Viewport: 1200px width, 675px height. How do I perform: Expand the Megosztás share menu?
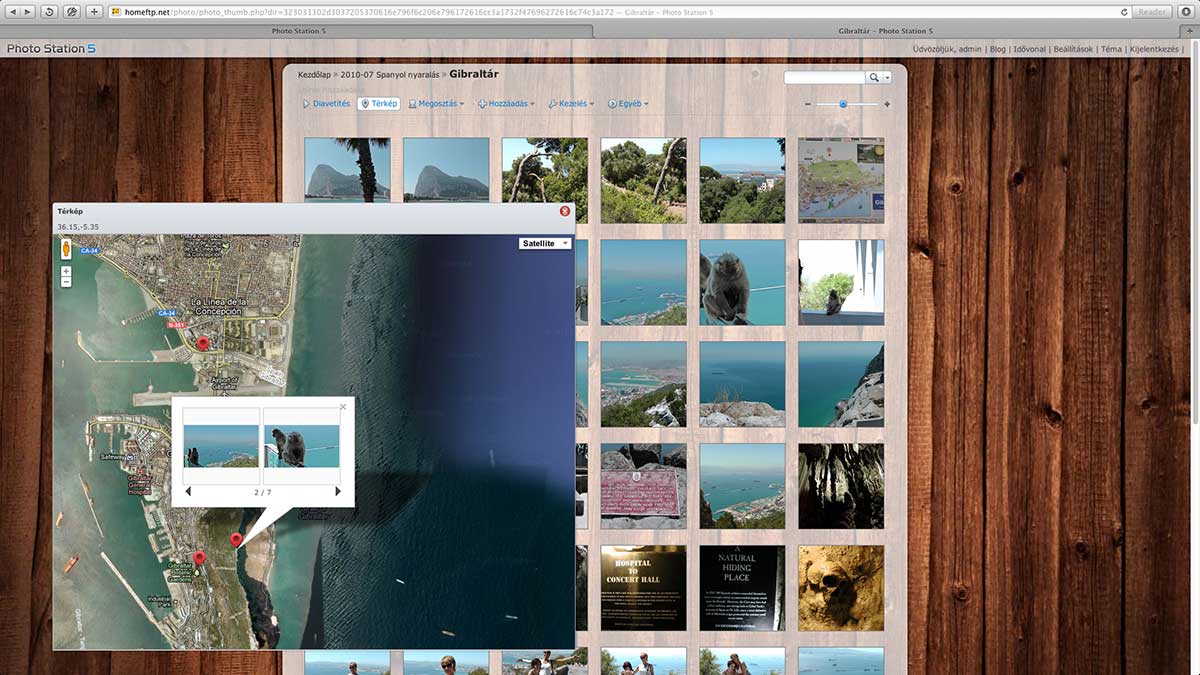(436, 104)
